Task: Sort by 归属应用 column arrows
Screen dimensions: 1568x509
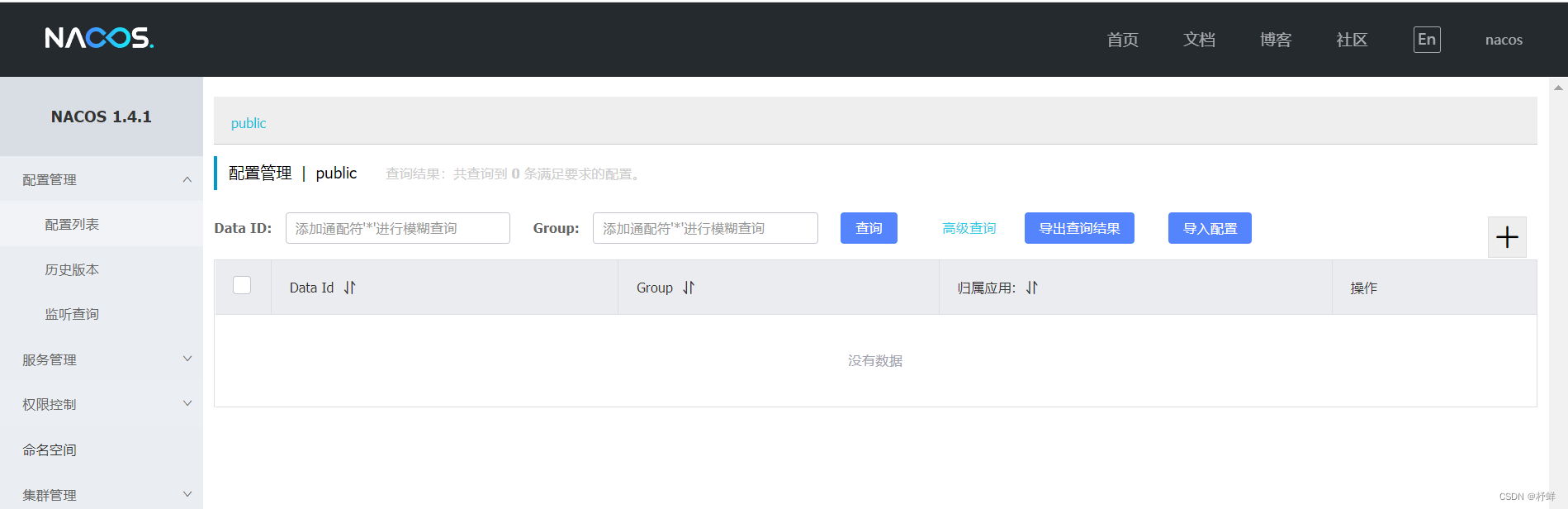Action: pyautogui.click(x=1032, y=288)
